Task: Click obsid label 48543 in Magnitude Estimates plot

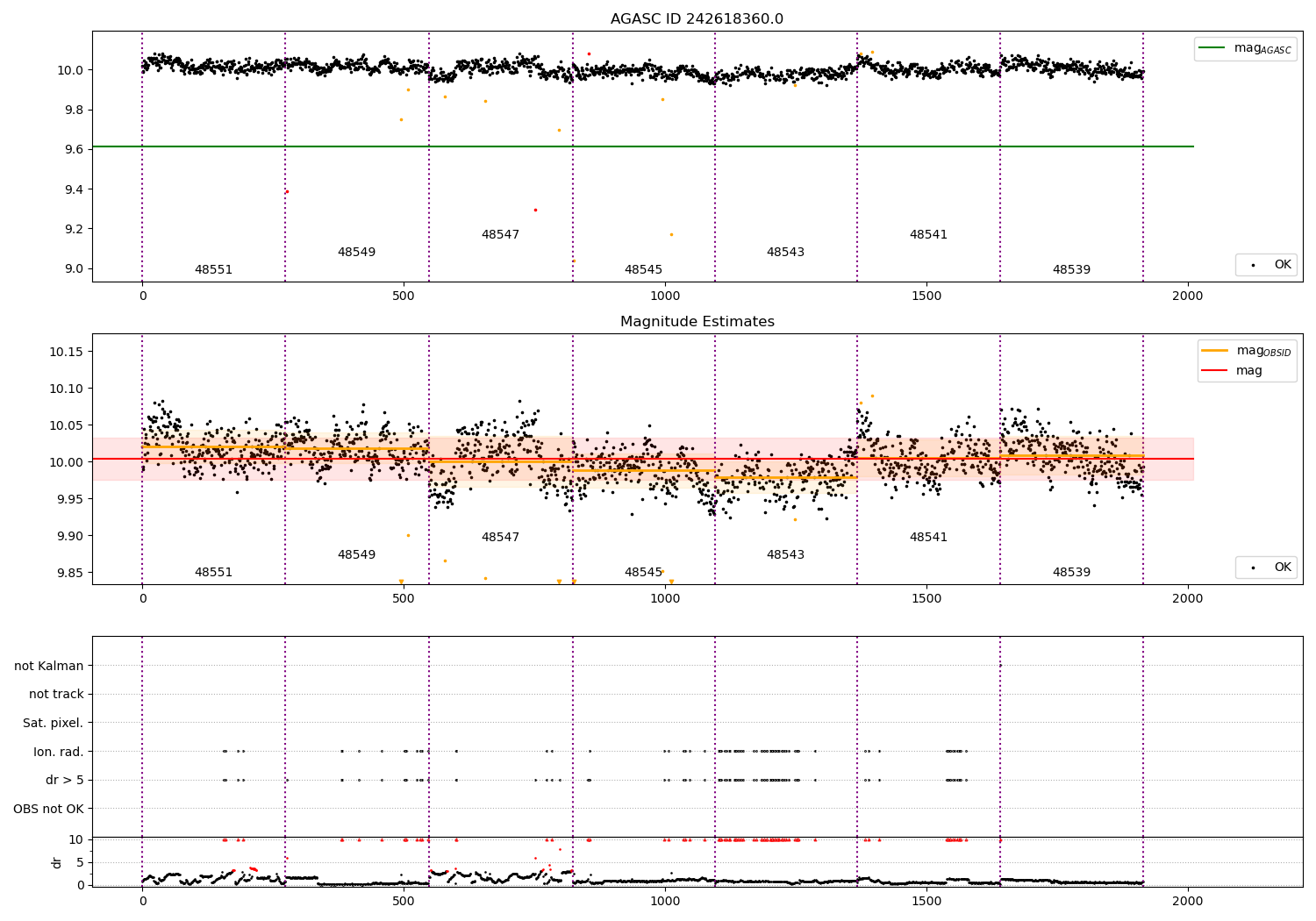Action: coord(785,555)
